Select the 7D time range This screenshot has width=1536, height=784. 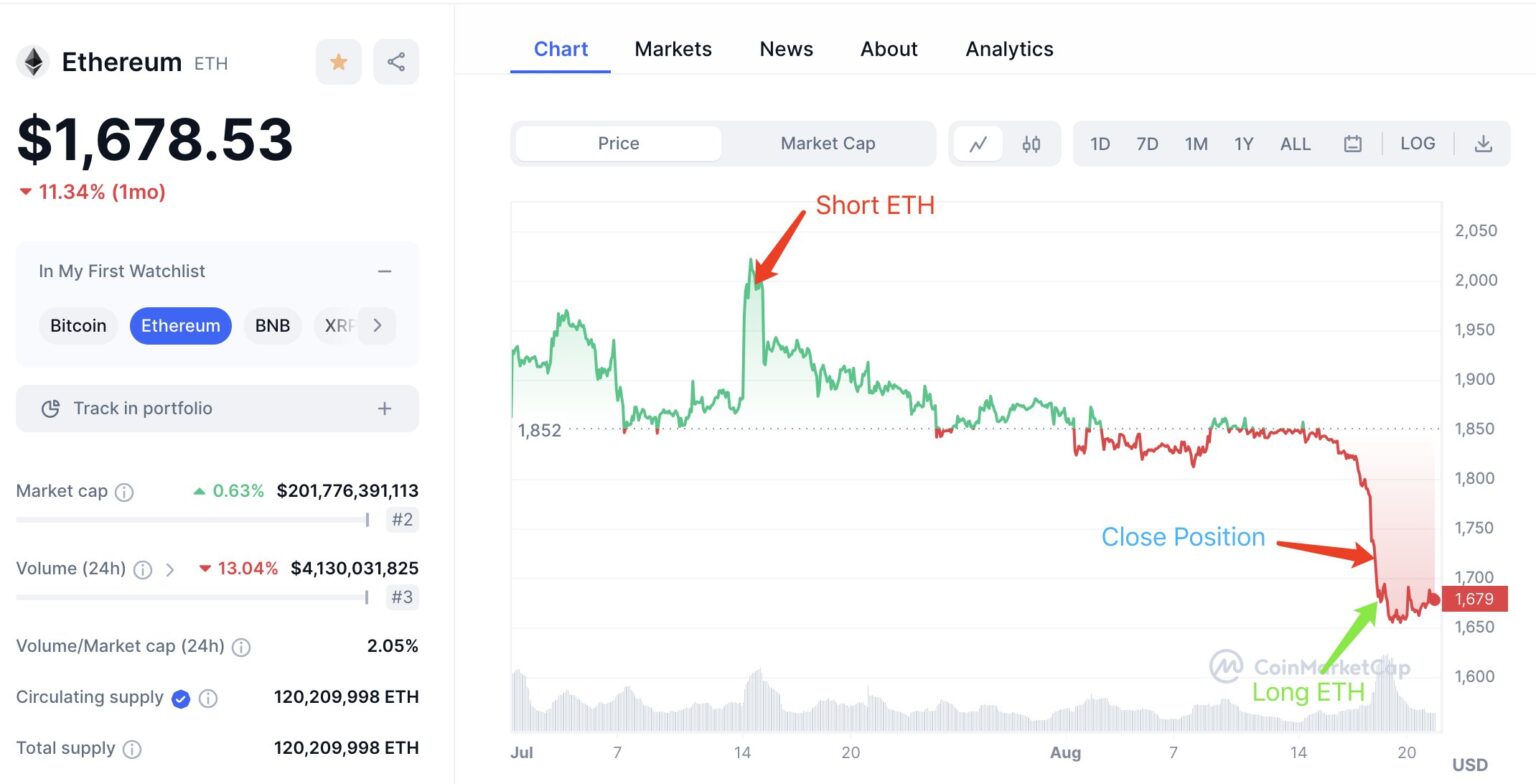[1147, 144]
